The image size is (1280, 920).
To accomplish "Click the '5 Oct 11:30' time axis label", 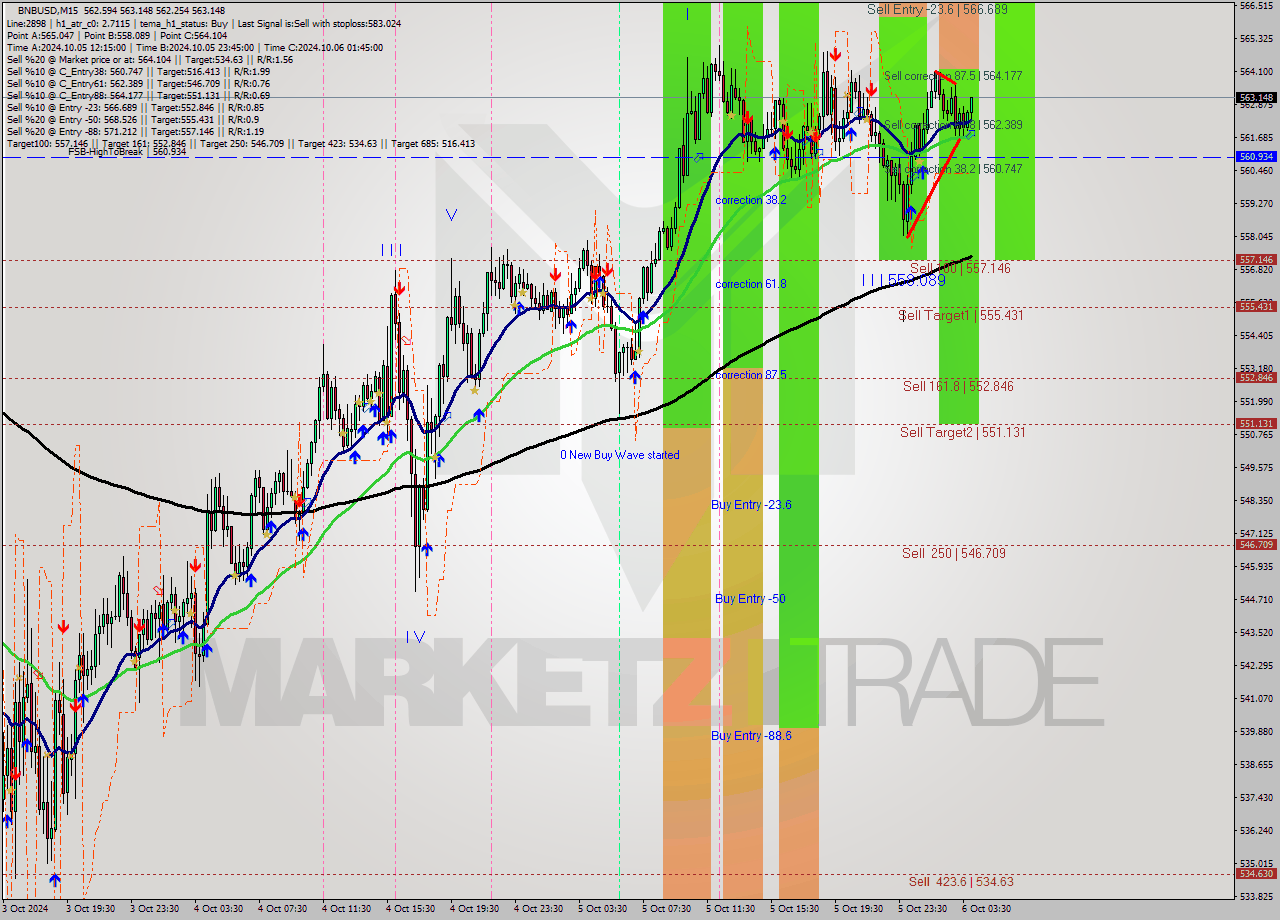I will click(x=730, y=909).
